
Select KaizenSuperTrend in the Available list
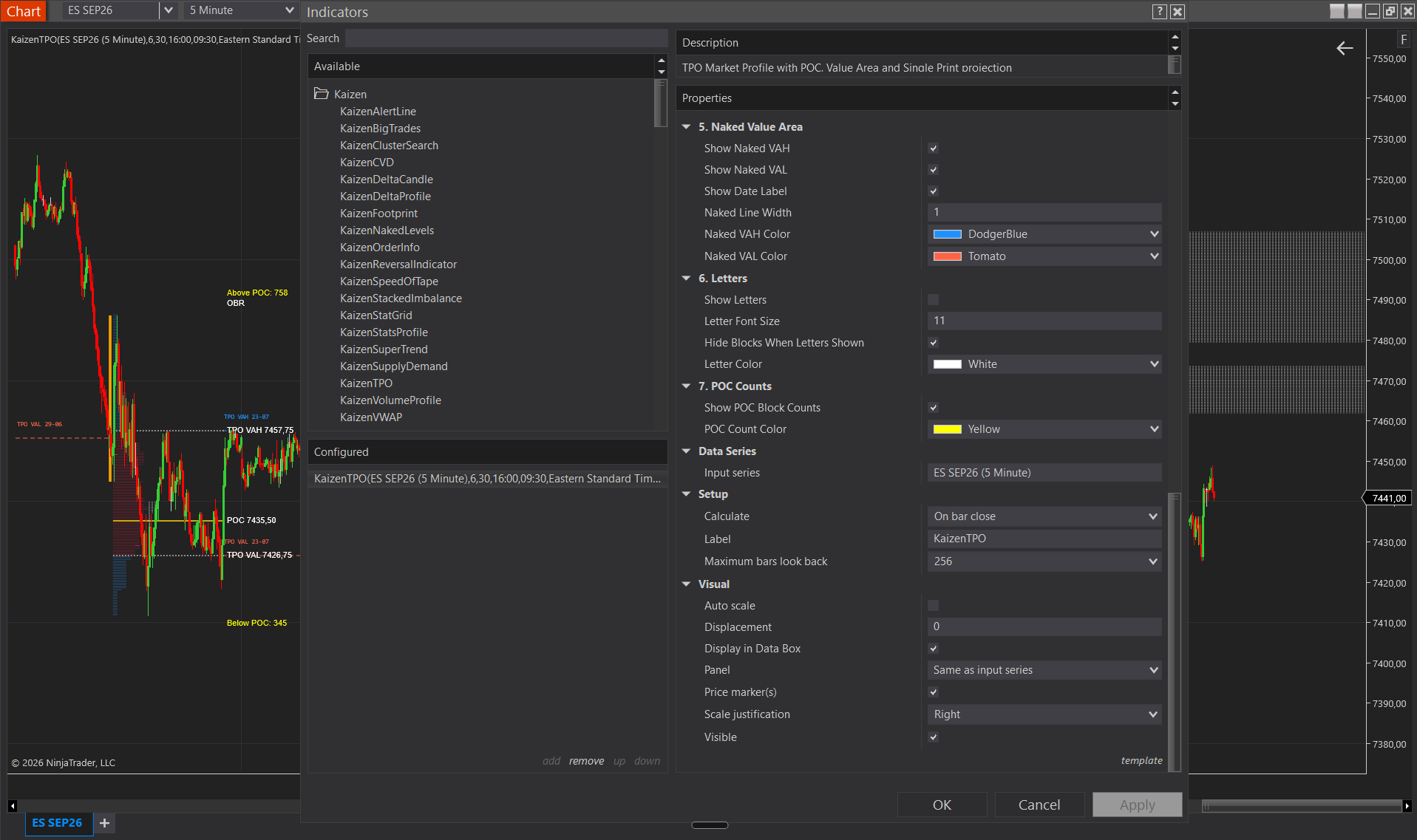pos(384,349)
